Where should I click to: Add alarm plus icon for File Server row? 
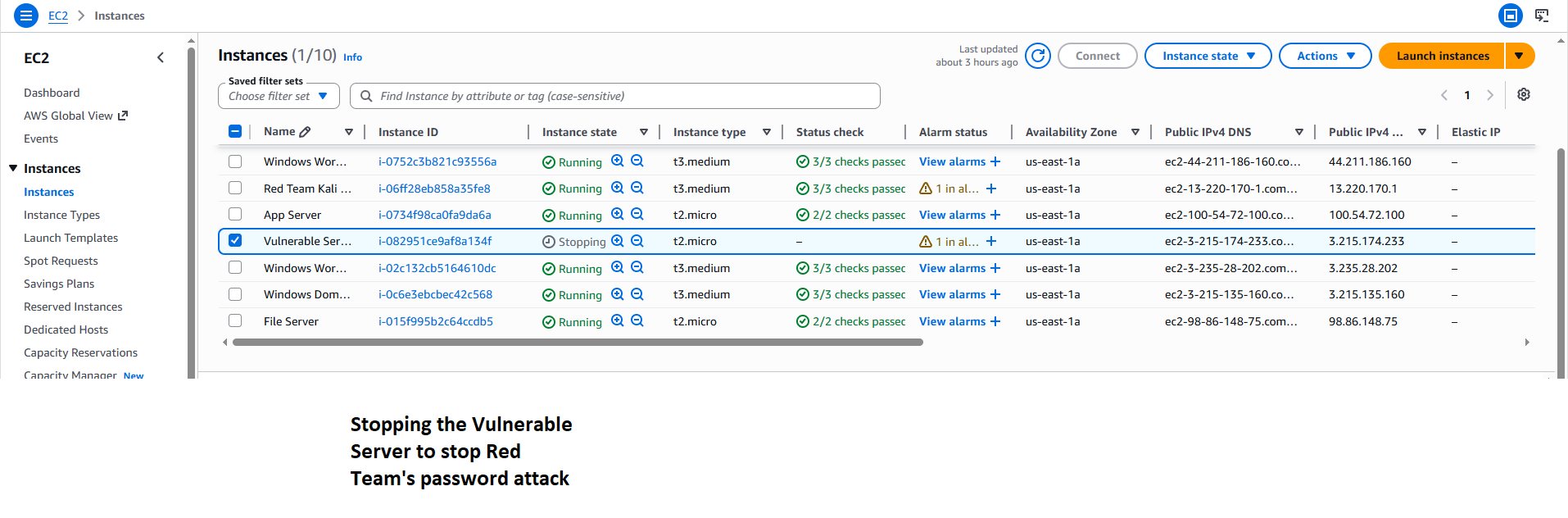tap(995, 321)
